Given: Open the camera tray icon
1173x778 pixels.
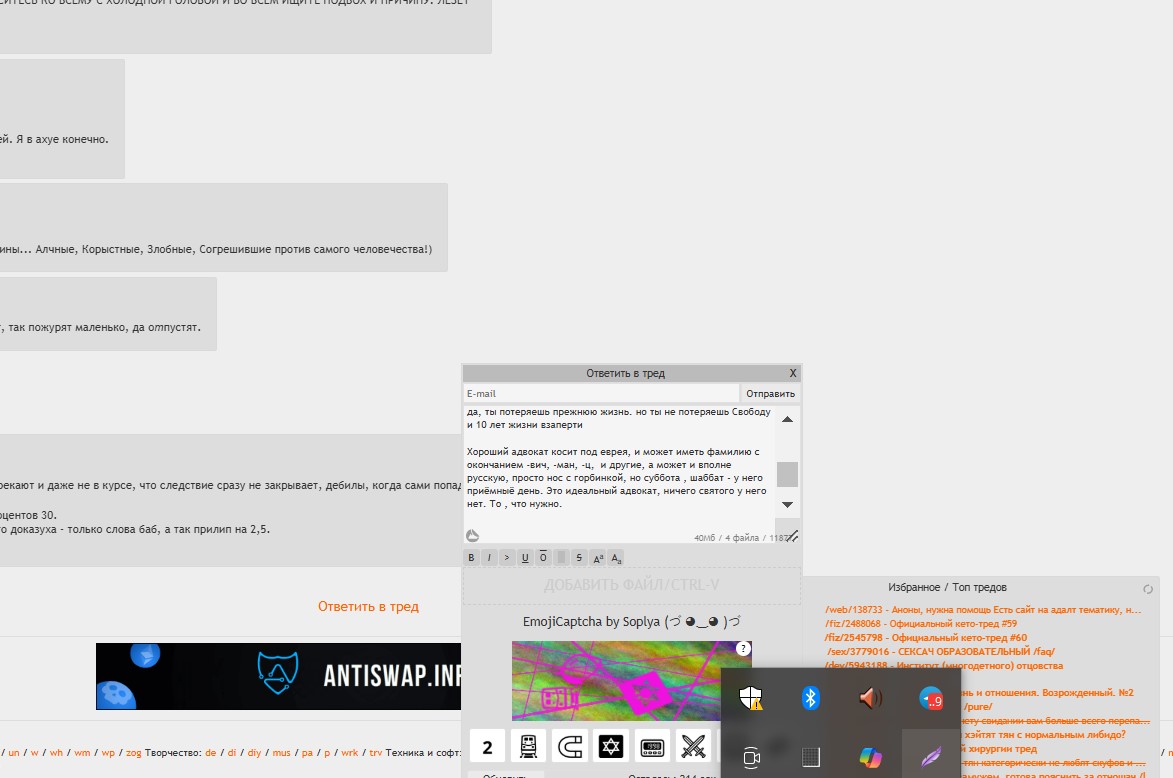Looking at the screenshot, I should pyautogui.click(x=751, y=758).
